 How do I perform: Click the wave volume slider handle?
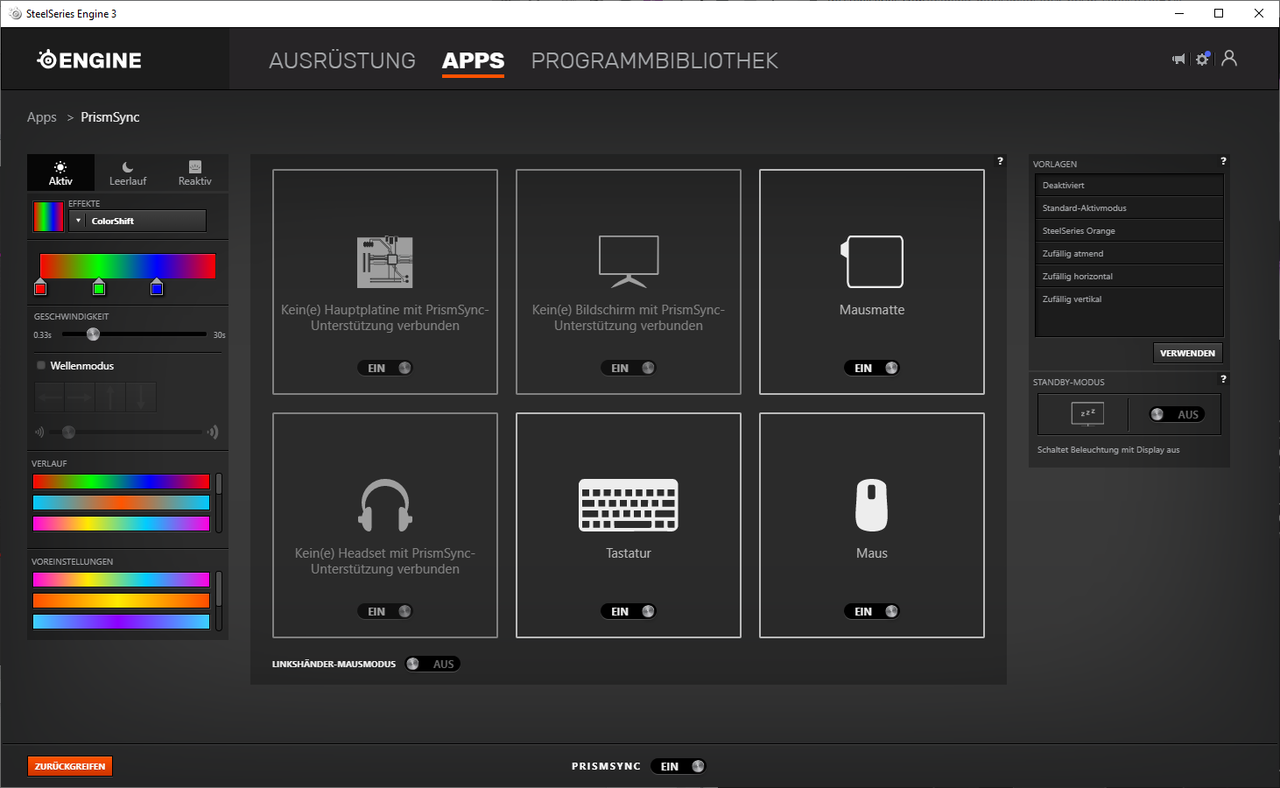point(68,432)
